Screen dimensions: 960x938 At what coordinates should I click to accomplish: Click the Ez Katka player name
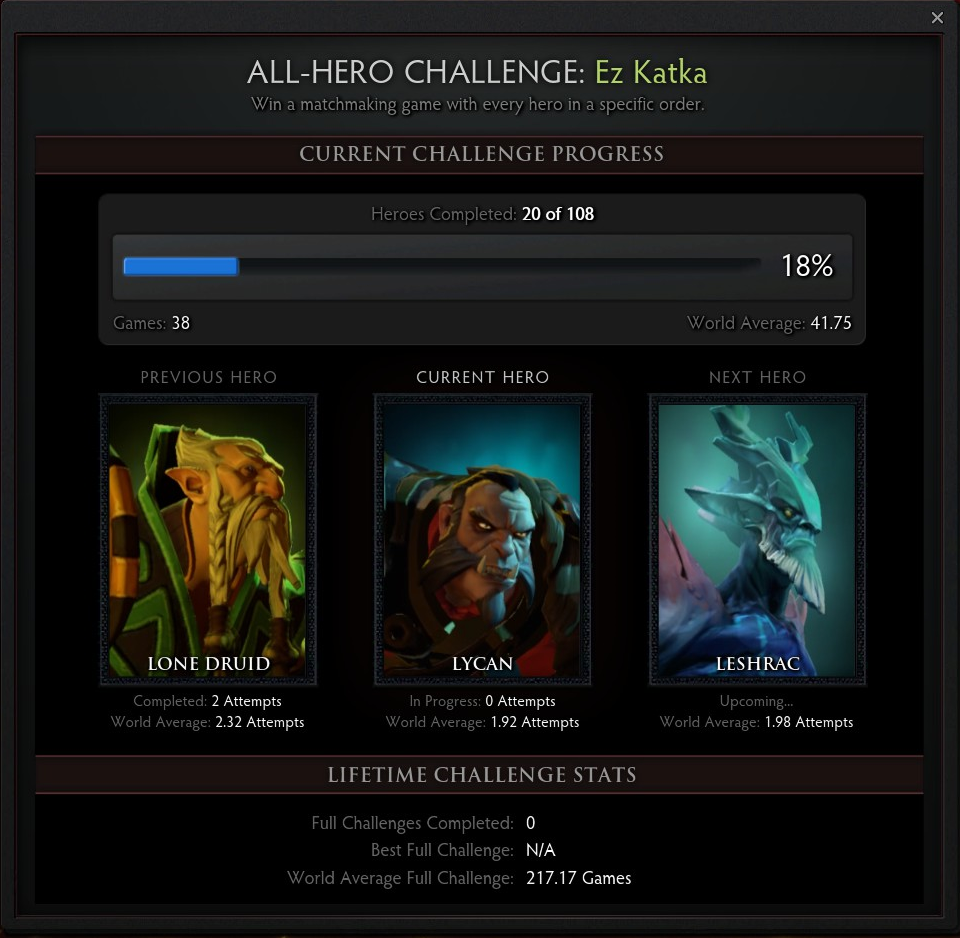[x=651, y=72]
